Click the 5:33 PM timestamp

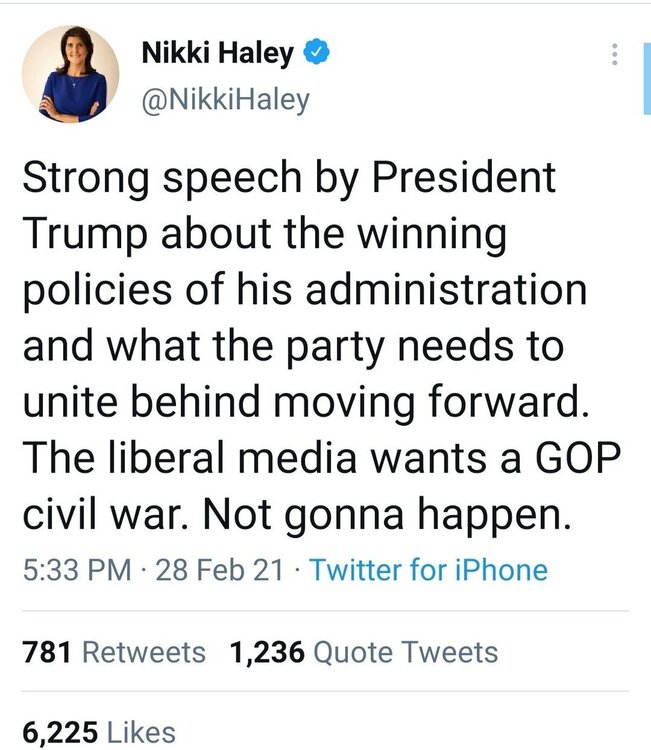[x=76, y=570]
